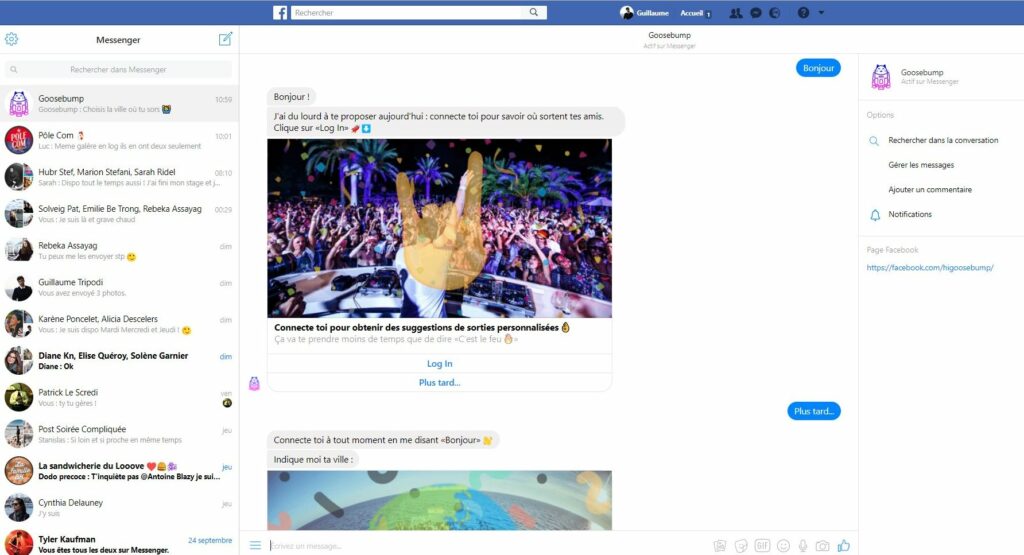Open Messenger settings gear
The height and width of the screenshot is (555, 1024).
pyautogui.click(x=12, y=39)
